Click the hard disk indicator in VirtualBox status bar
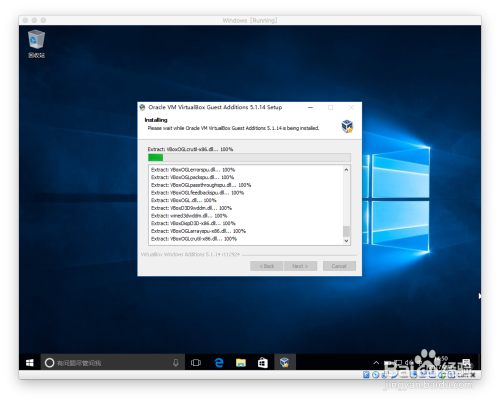This screenshot has height=402, width=500. (x=366, y=375)
